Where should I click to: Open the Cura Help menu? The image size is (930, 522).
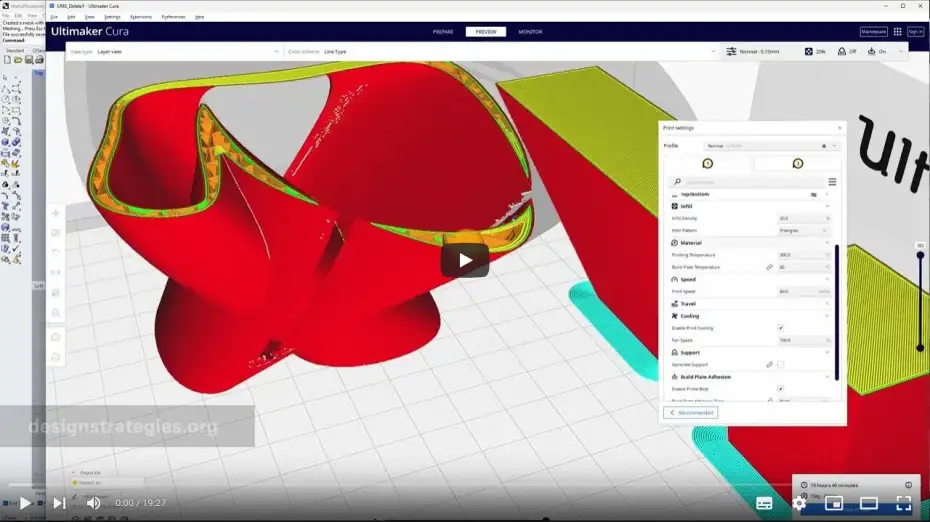[x=199, y=17]
